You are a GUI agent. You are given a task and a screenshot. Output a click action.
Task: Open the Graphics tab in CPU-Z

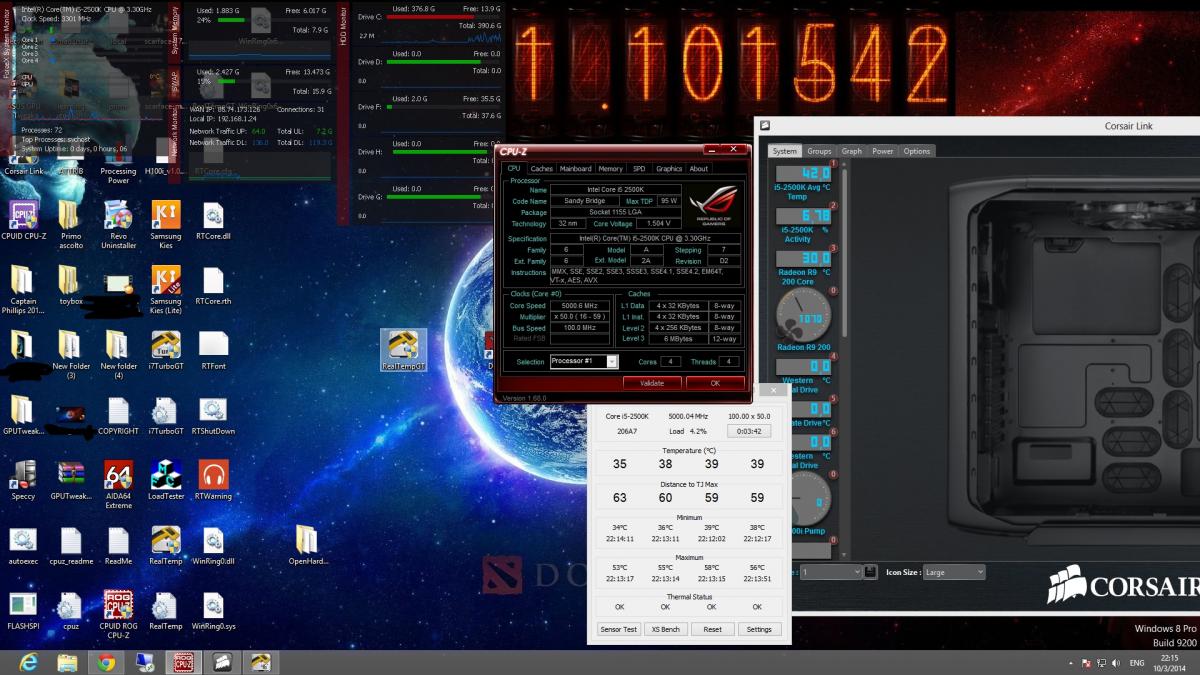(669, 169)
